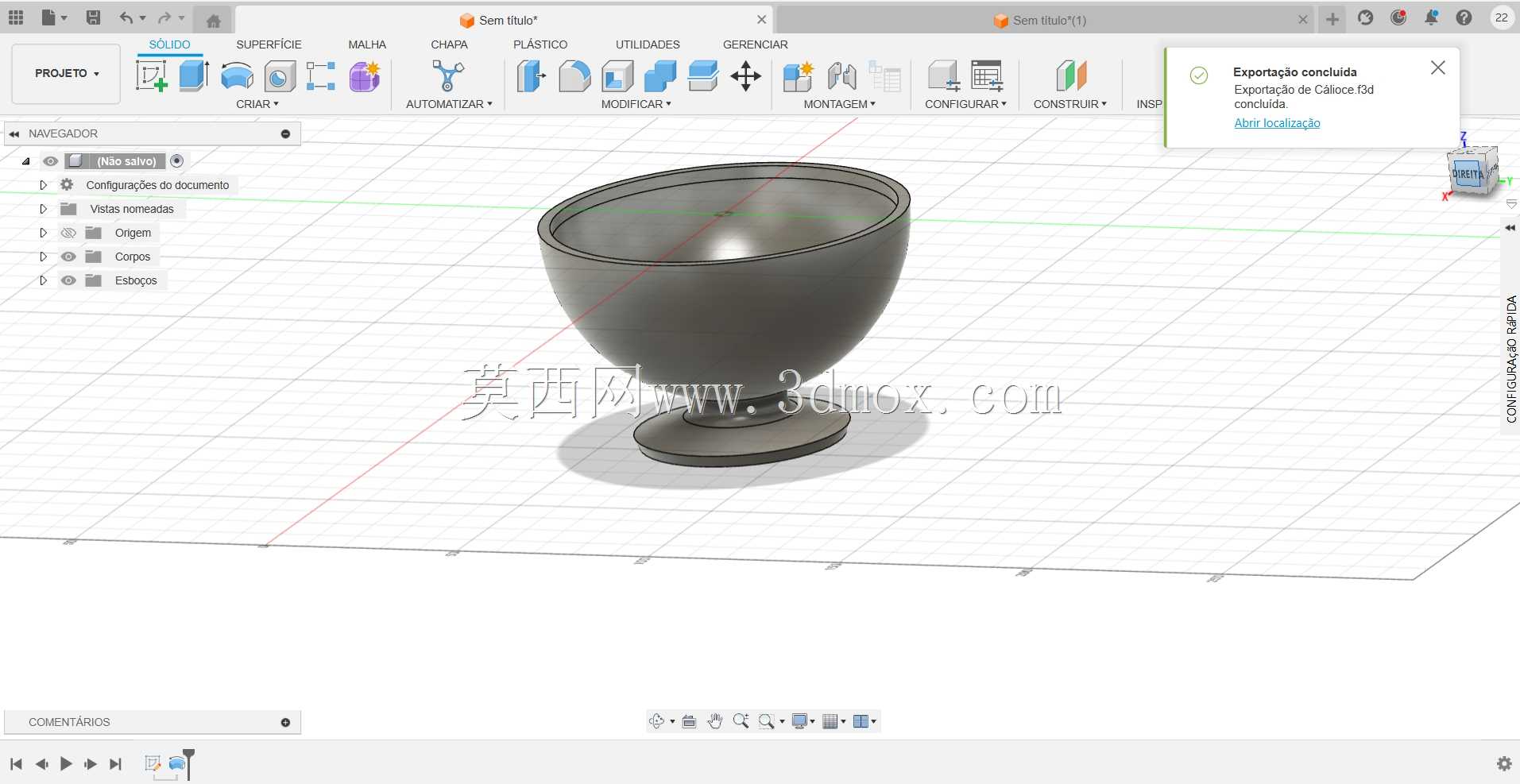Show the hidden Origem folder
Screen dimensions: 1520x784
click(69, 233)
